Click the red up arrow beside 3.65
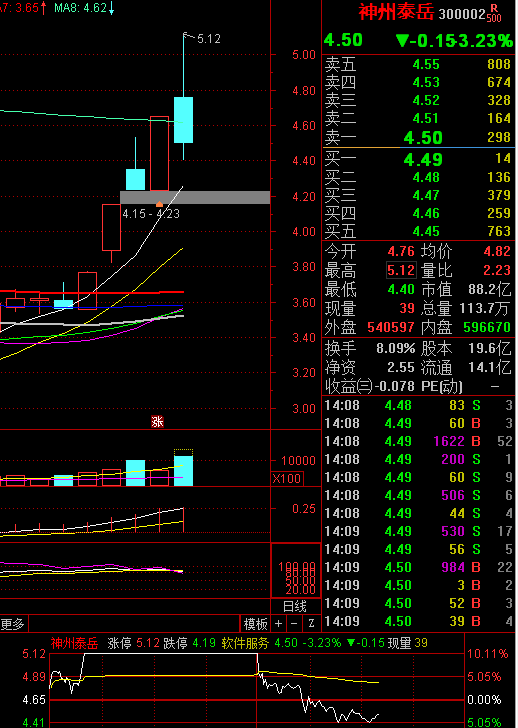 [43, 8]
